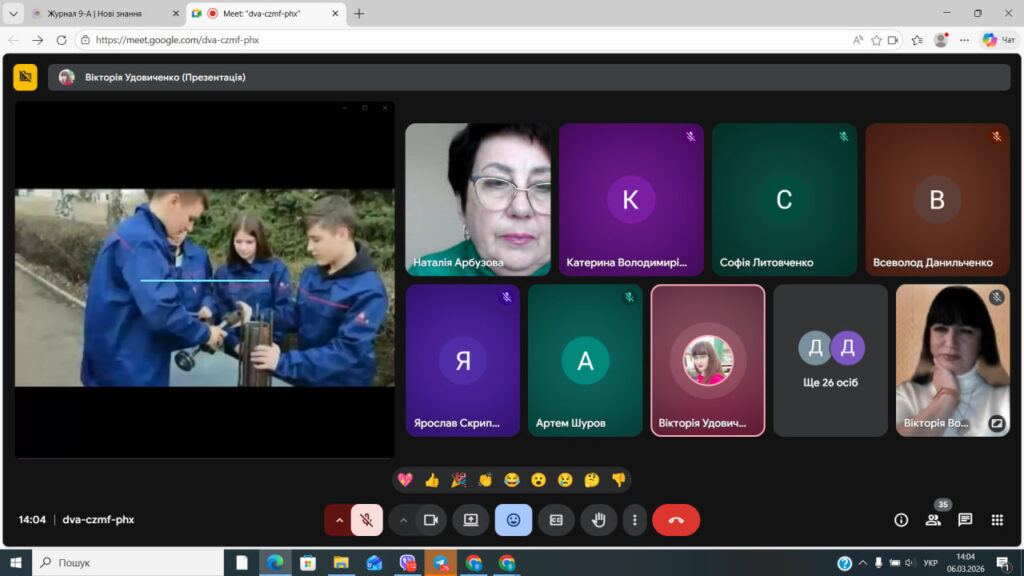Show the participants list with 35 badge
The image size is (1024, 576).
[x=933, y=520]
